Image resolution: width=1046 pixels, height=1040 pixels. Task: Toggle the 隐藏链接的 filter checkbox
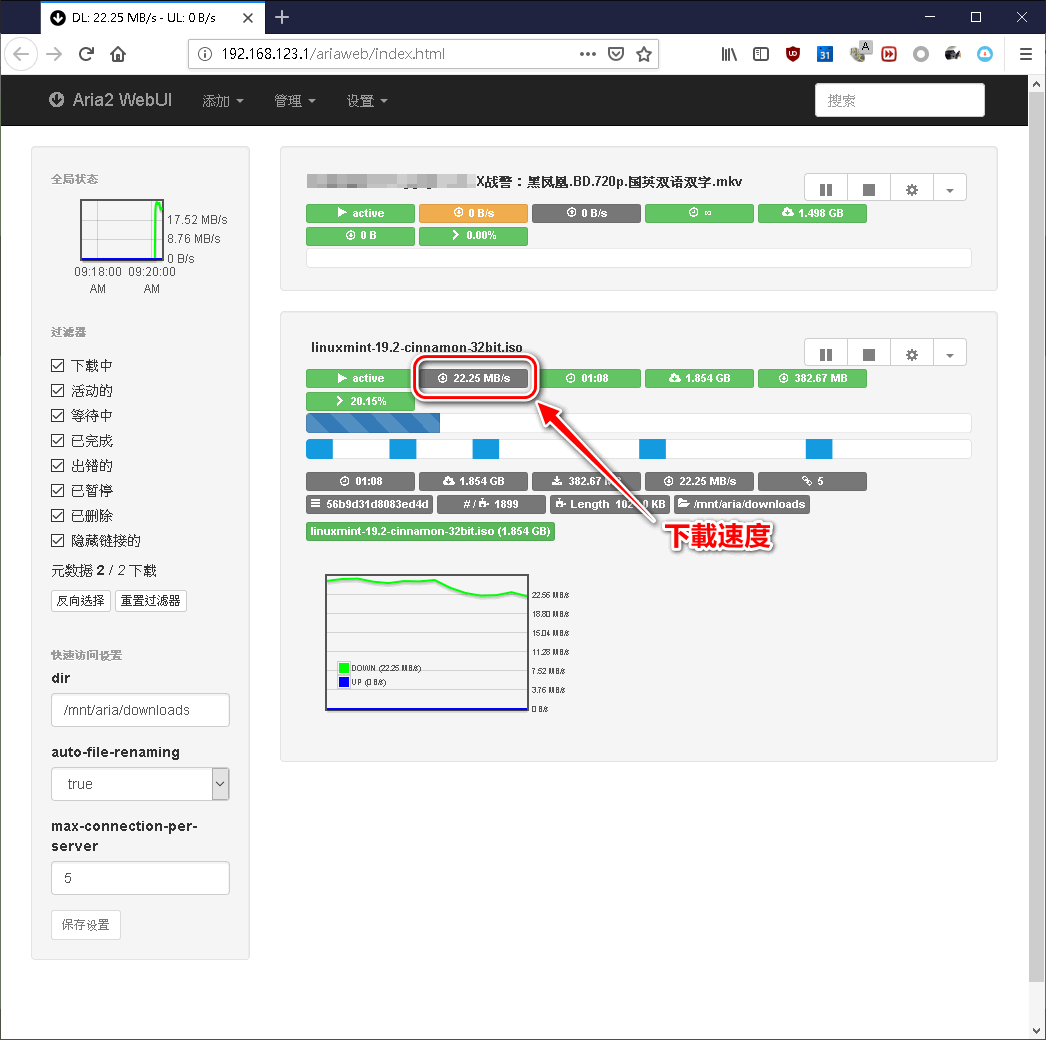pos(57,540)
